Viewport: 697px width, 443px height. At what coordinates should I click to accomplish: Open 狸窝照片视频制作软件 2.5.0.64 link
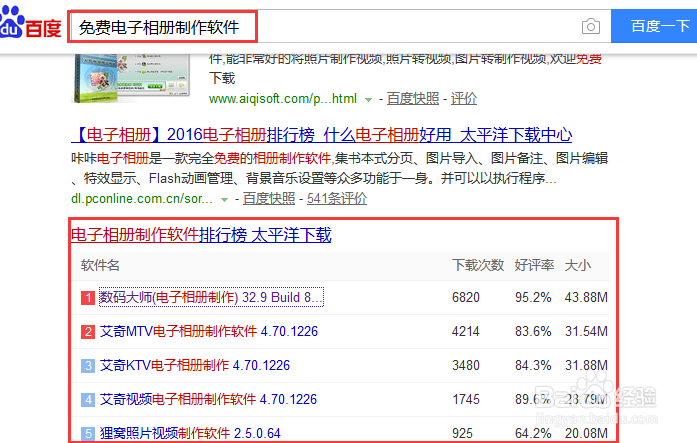(x=190, y=433)
